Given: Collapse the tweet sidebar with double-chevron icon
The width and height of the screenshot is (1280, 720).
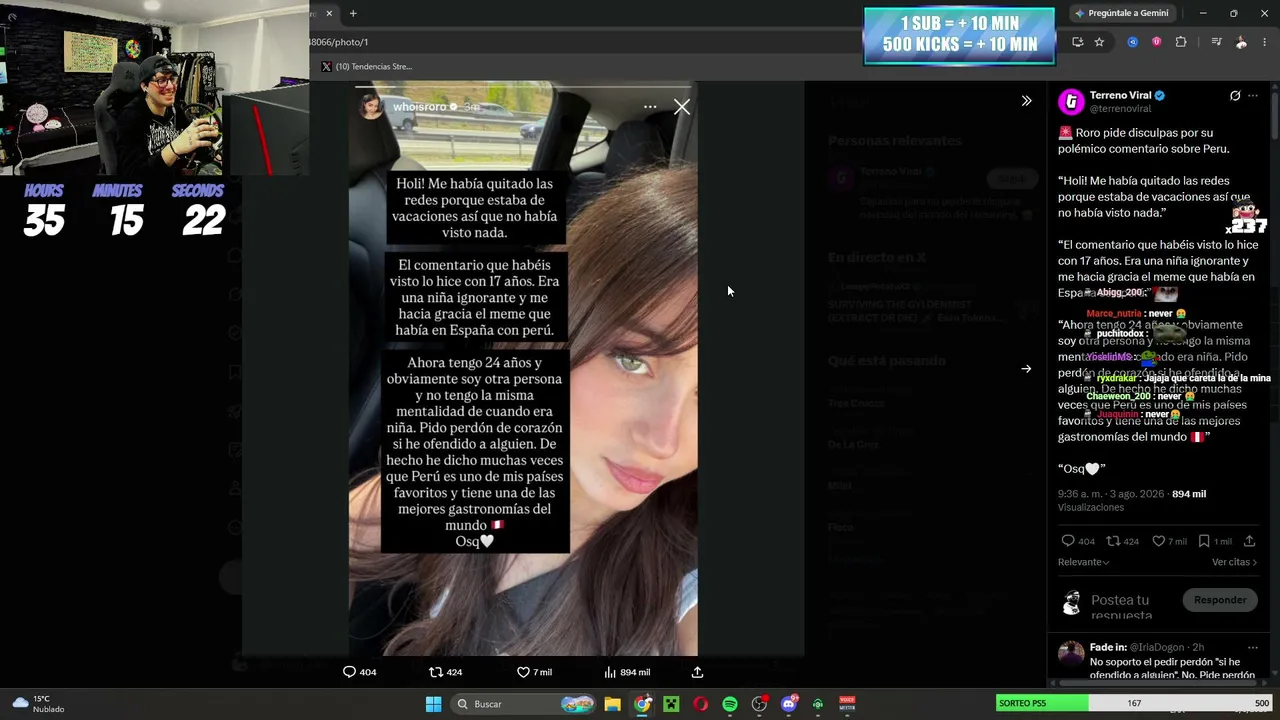Looking at the screenshot, I should pyautogui.click(x=1026, y=101).
